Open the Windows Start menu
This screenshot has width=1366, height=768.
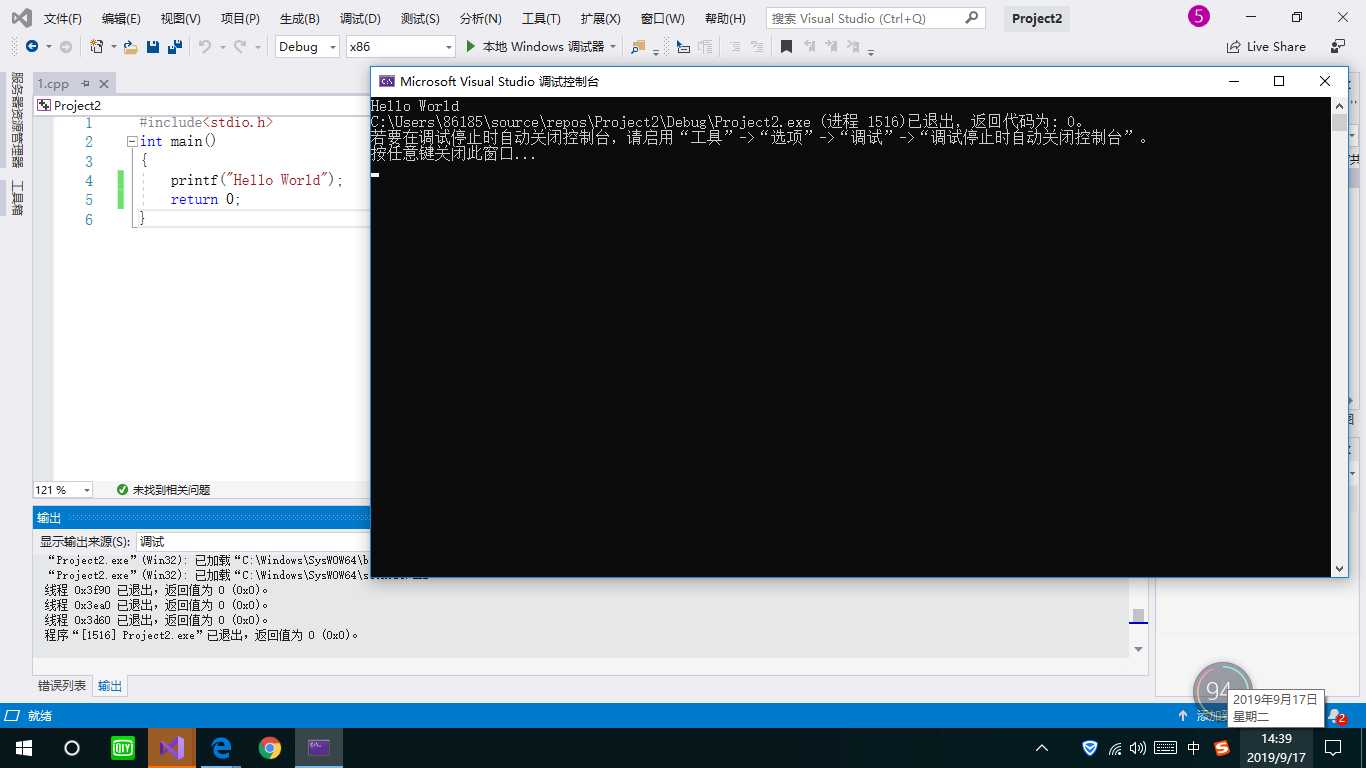pyautogui.click(x=24, y=748)
